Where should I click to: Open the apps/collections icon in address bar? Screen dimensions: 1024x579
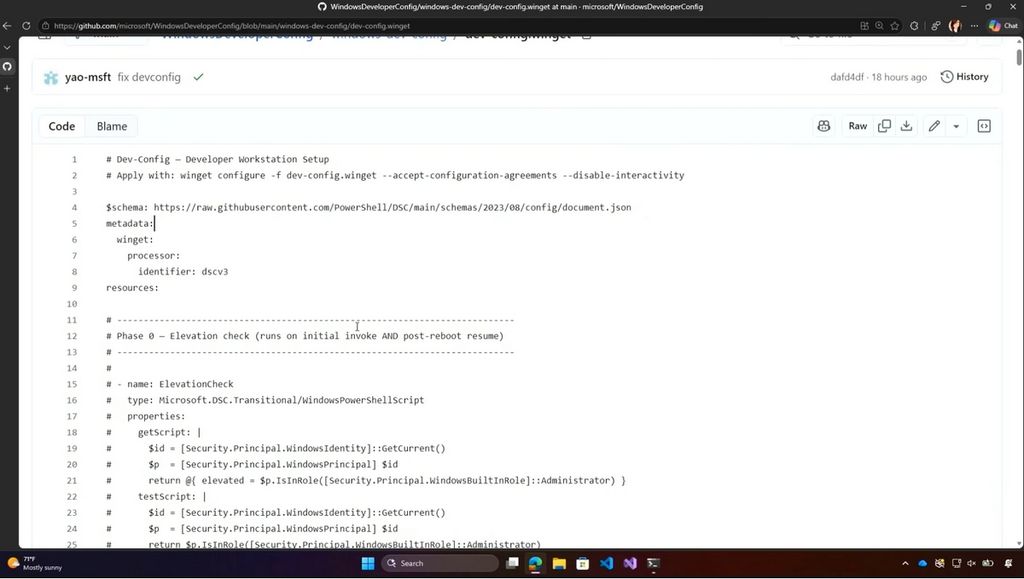(x=864, y=26)
